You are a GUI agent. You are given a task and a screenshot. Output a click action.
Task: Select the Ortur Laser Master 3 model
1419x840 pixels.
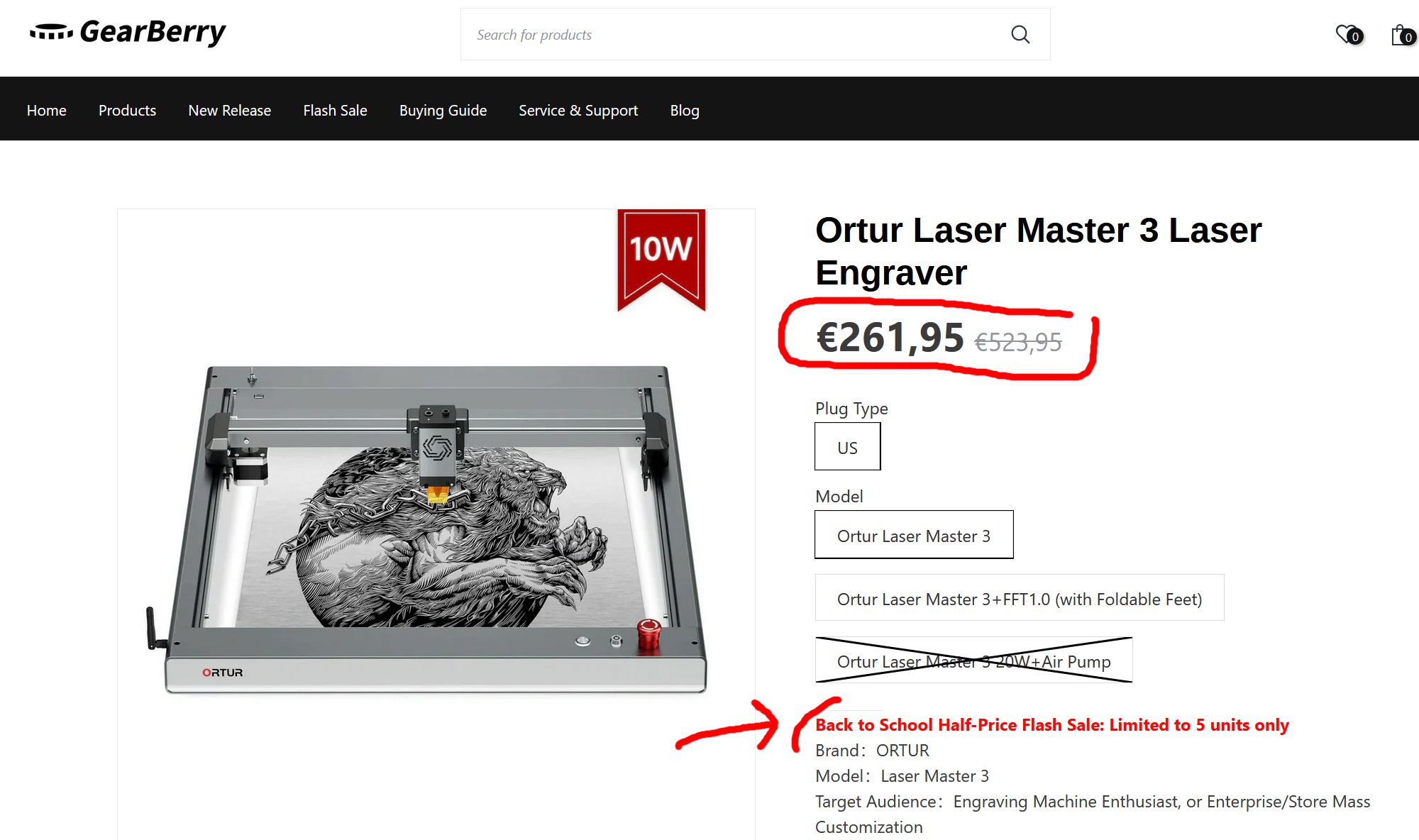click(914, 535)
